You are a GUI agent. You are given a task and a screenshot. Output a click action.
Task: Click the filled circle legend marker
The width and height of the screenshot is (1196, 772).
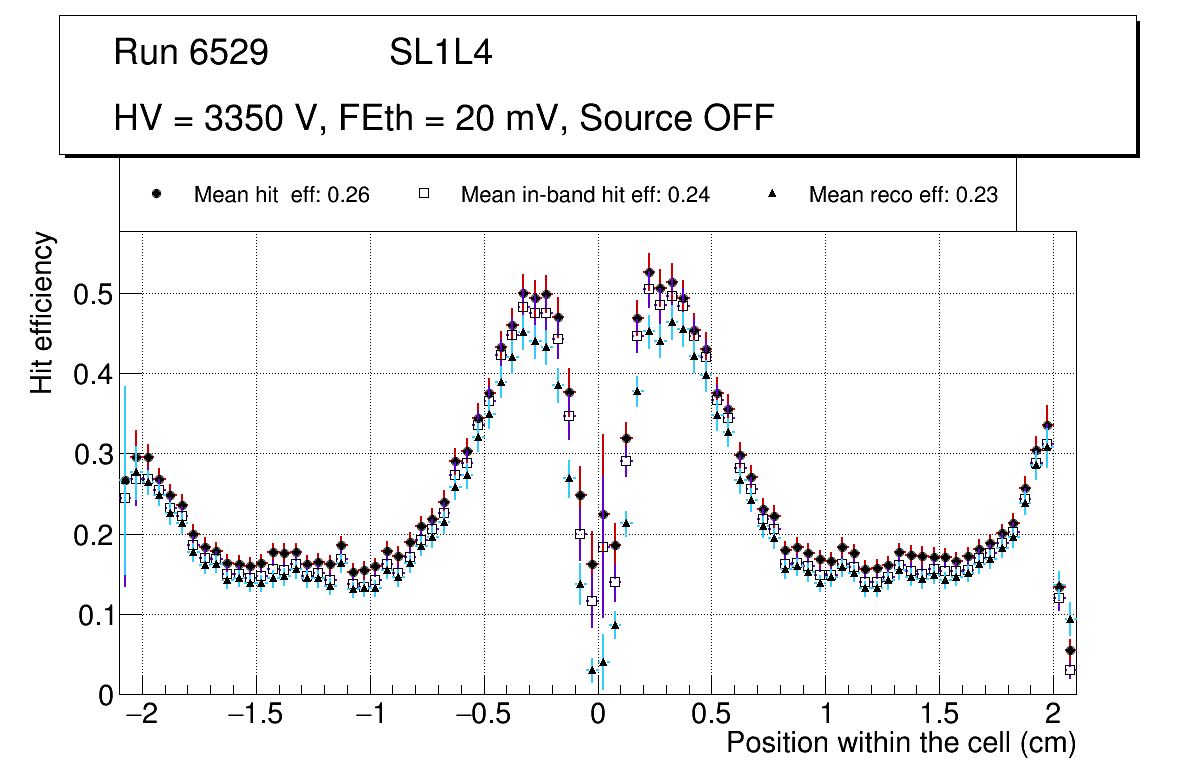pos(156,194)
